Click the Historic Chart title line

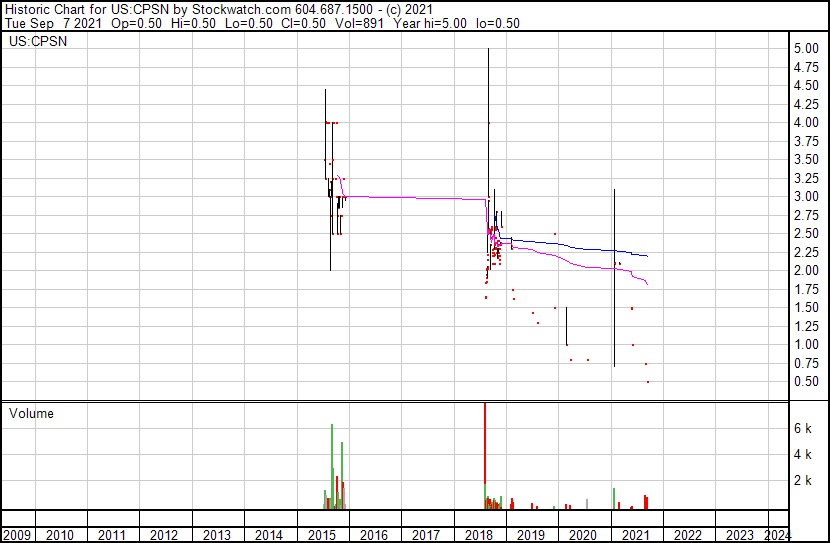coord(219,9)
